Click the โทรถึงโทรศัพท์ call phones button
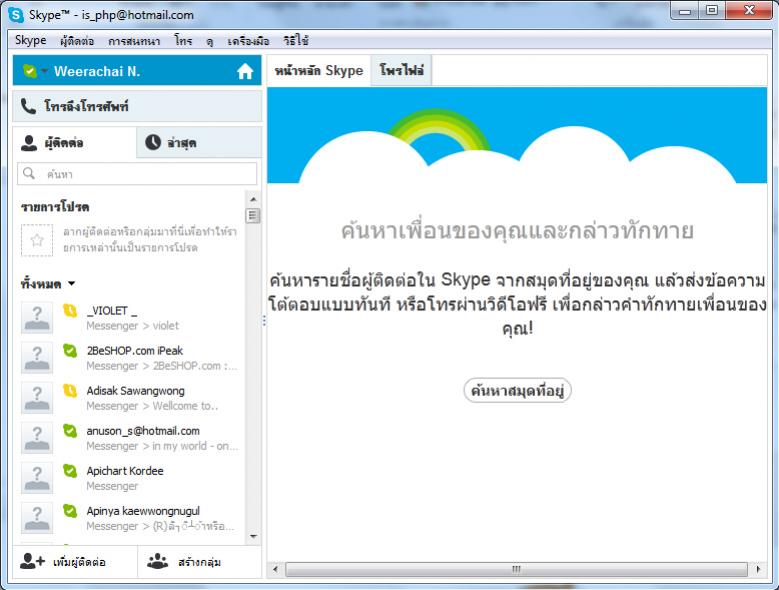Image resolution: width=779 pixels, height=590 pixels. coord(137,106)
